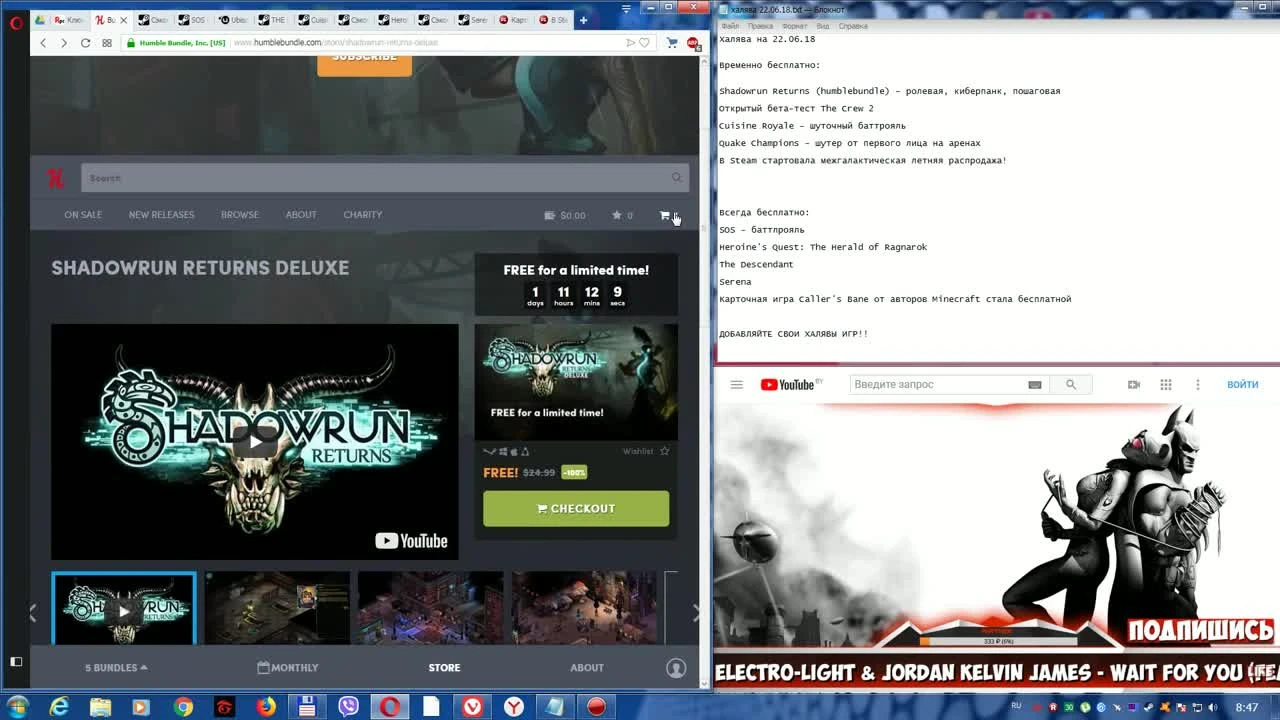Viewport: 1280px width, 720px height.
Task: Open the account profile icon in Humble footer
Action: 676,668
